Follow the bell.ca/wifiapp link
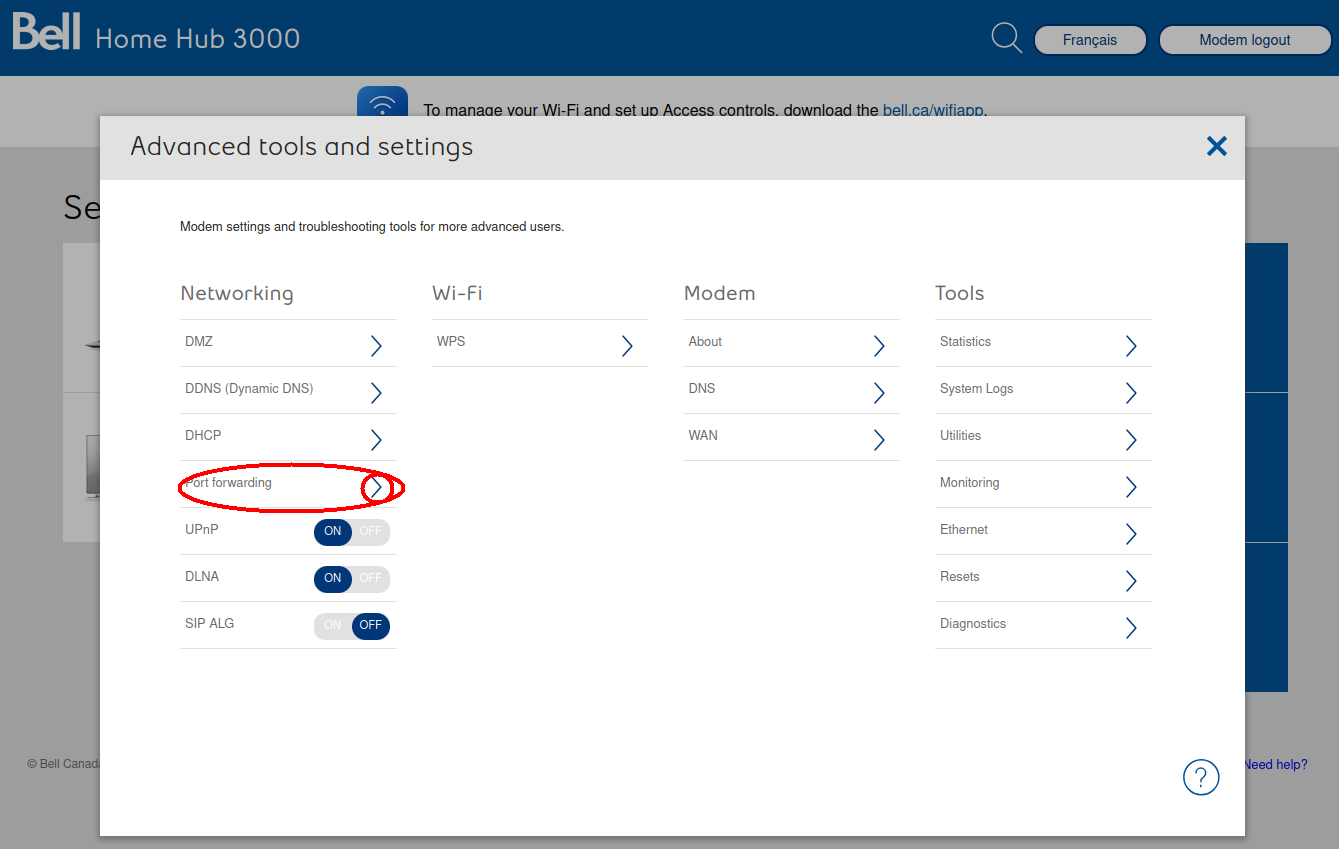 pyautogui.click(x=933, y=110)
